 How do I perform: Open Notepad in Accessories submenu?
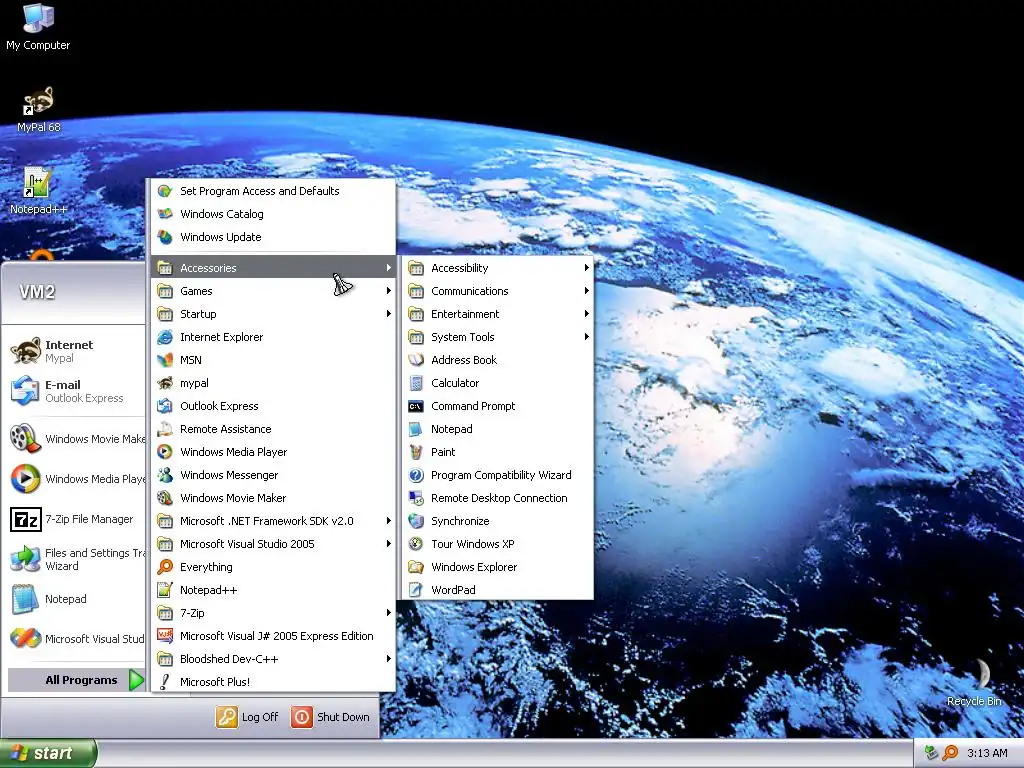[x=498, y=429]
